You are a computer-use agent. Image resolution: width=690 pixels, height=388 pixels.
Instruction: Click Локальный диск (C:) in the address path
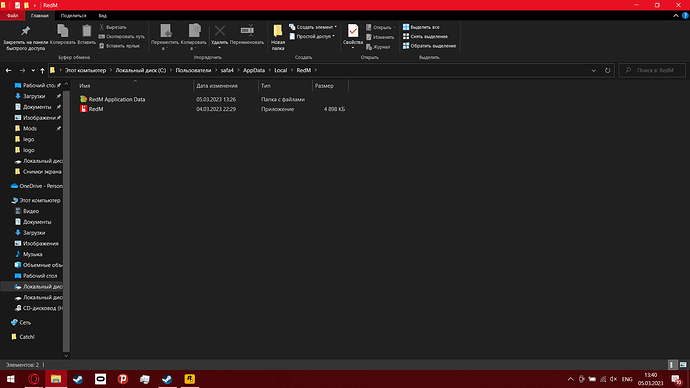tap(141, 70)
